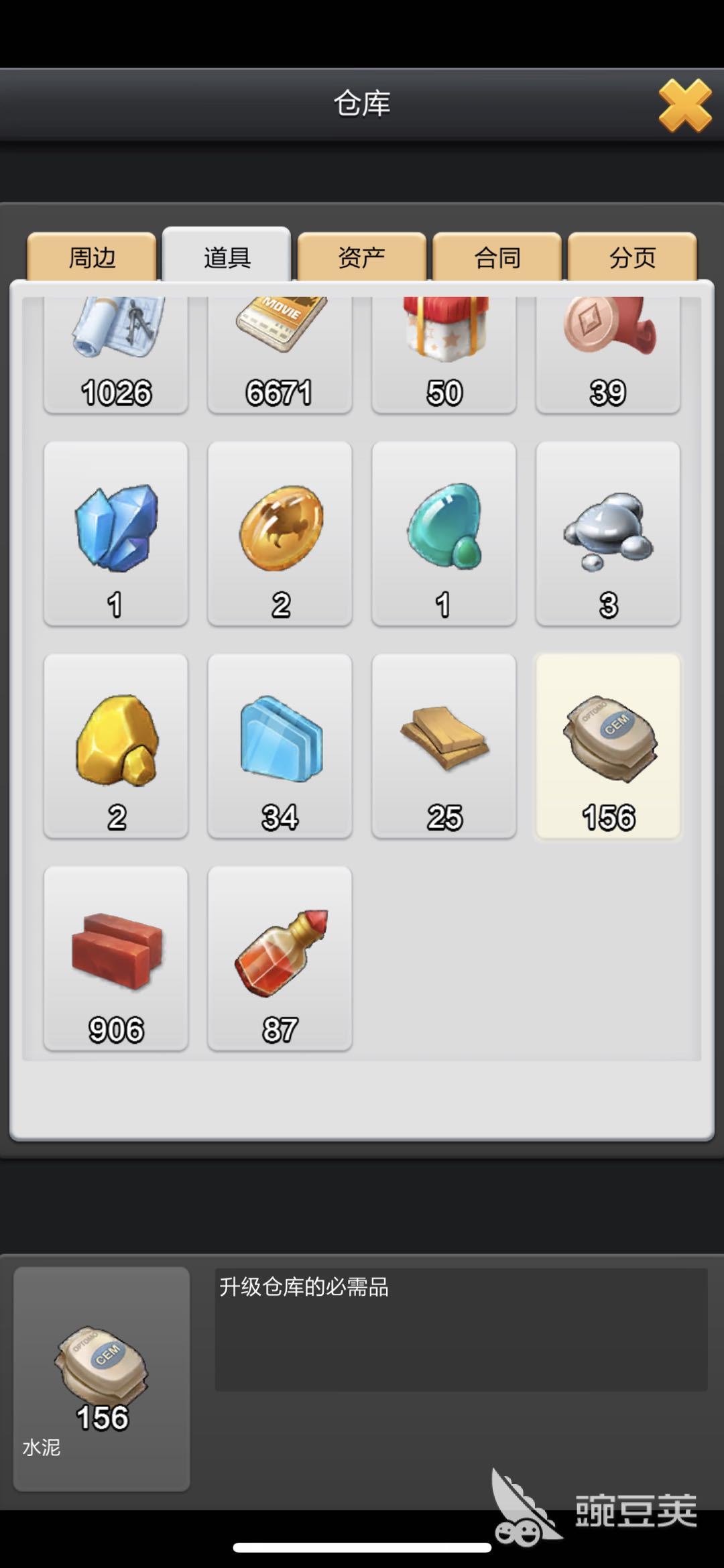This screenshot has height=1568, width=724.
Task: Select the gold horse coin item
Action: click(x=280, y=534)
